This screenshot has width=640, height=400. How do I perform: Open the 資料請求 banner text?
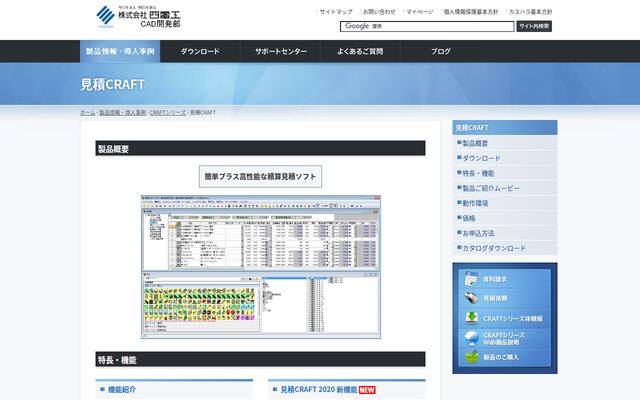click(495, 279)
